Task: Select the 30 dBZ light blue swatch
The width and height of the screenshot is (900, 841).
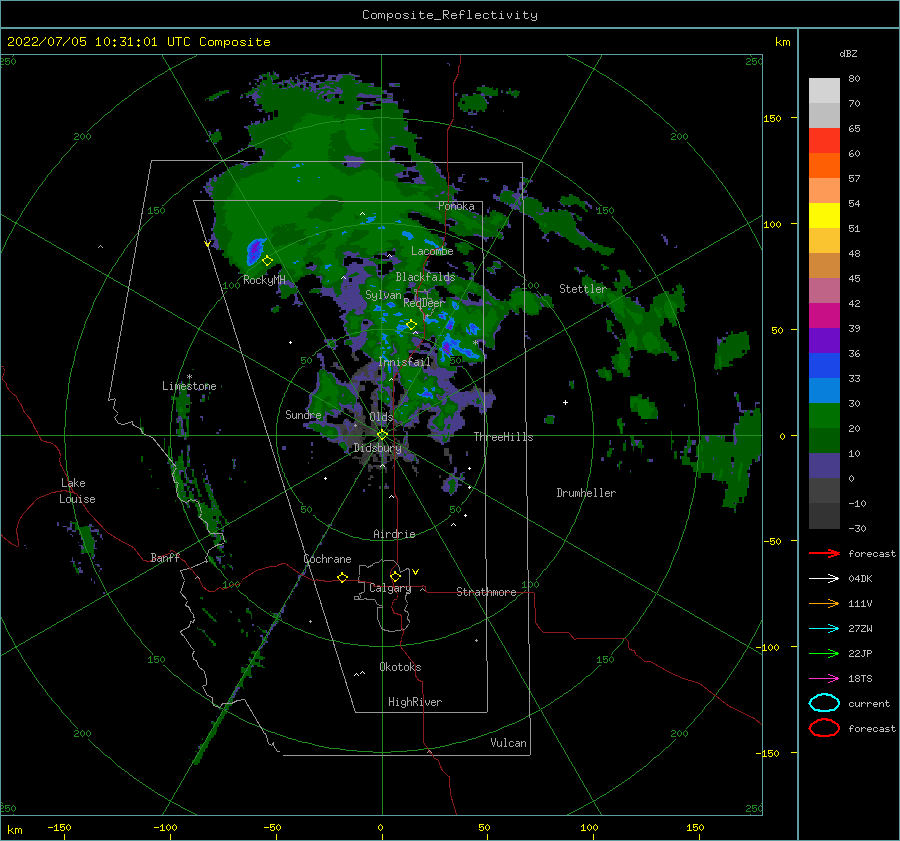Action: point(824,390)
